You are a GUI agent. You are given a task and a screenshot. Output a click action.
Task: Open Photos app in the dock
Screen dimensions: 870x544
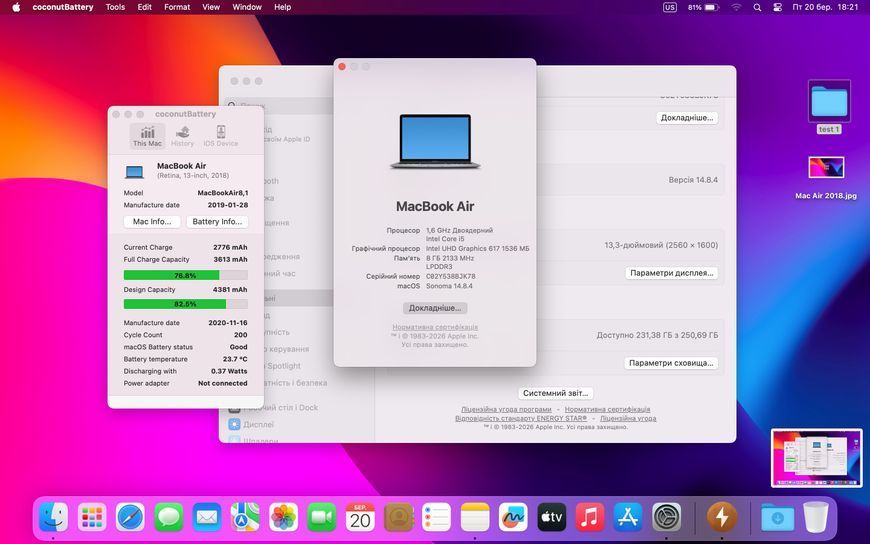click(284, 517)
